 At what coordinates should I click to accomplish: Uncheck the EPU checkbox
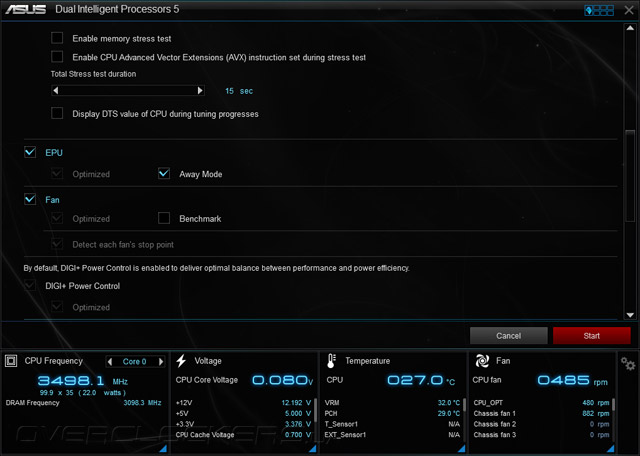click(30, 152)
